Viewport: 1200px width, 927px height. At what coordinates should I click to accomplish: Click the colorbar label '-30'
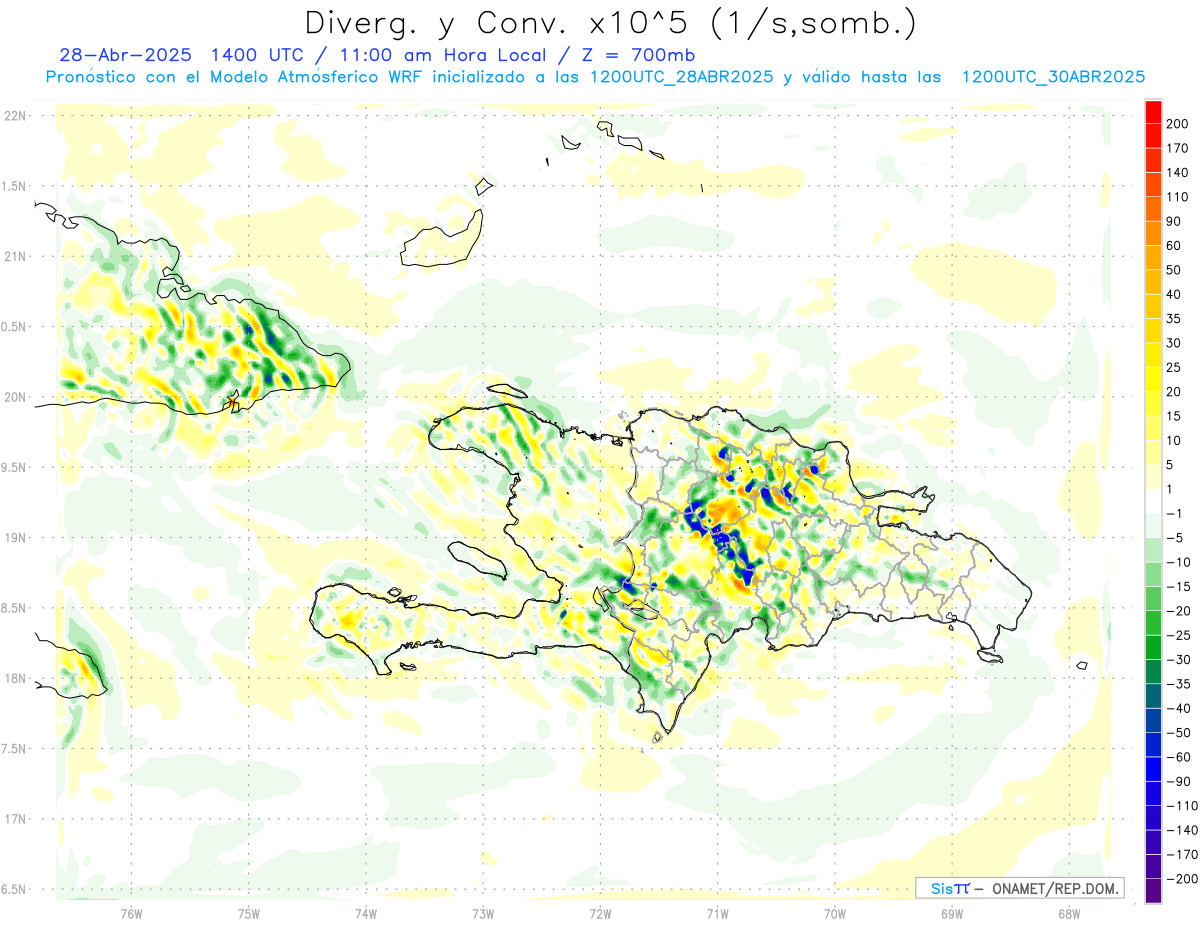point(1180,660)
